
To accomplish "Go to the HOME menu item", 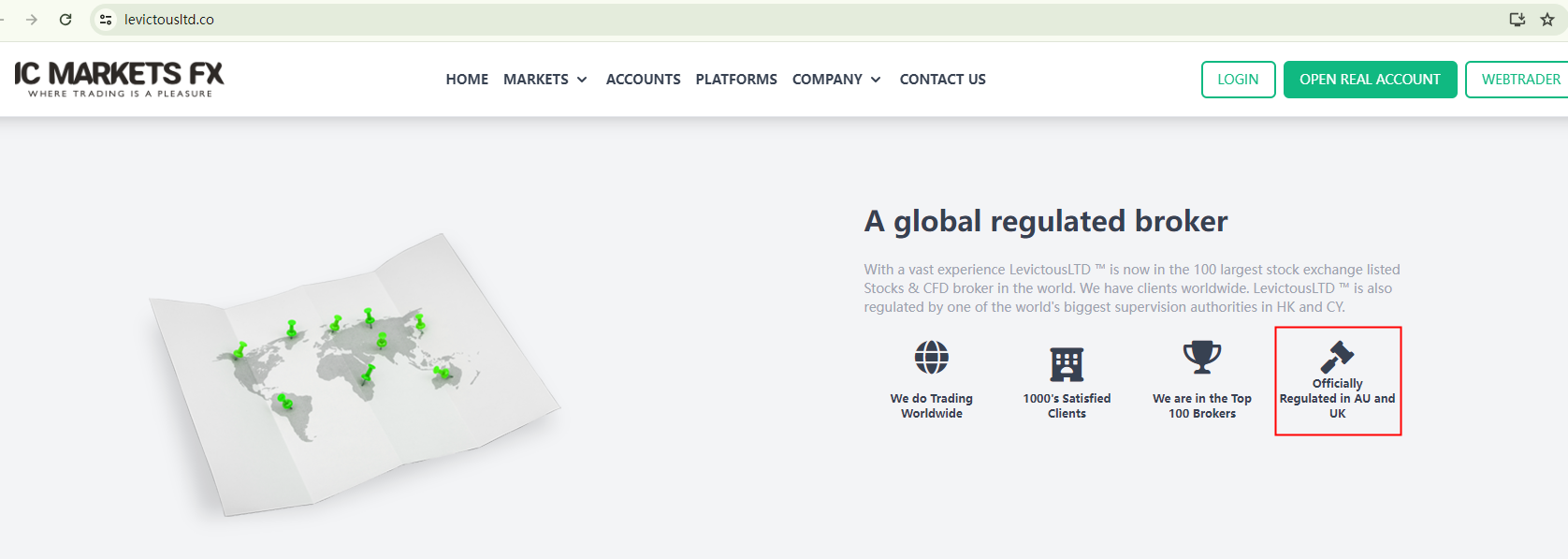I will (467, 80).
